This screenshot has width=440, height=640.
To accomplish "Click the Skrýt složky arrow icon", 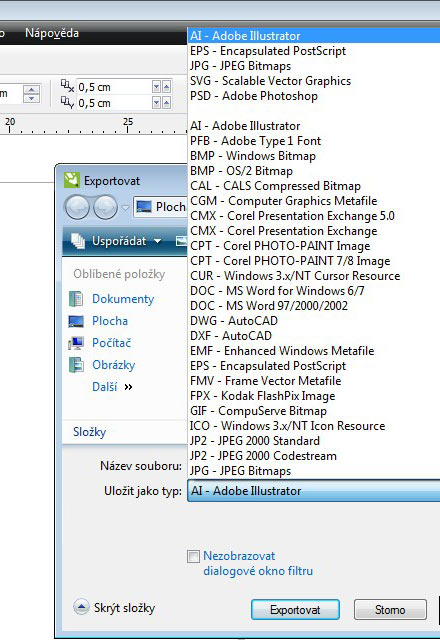I will tap(81, 607).
